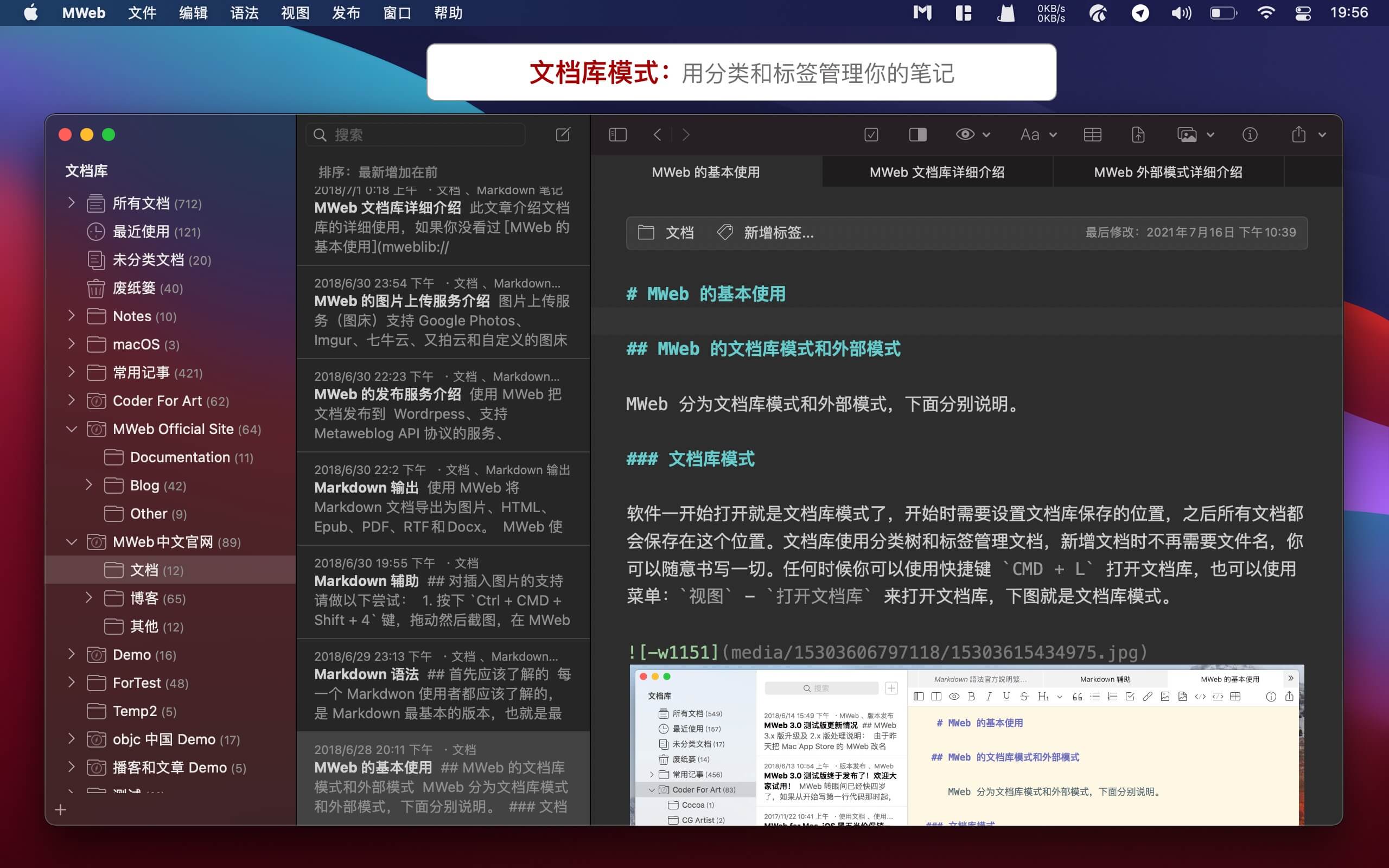This screenshot has height=868, width=1389.
Task: Switch to MWeb 文档库详细介绍 tab
Action: pos(936,172)
